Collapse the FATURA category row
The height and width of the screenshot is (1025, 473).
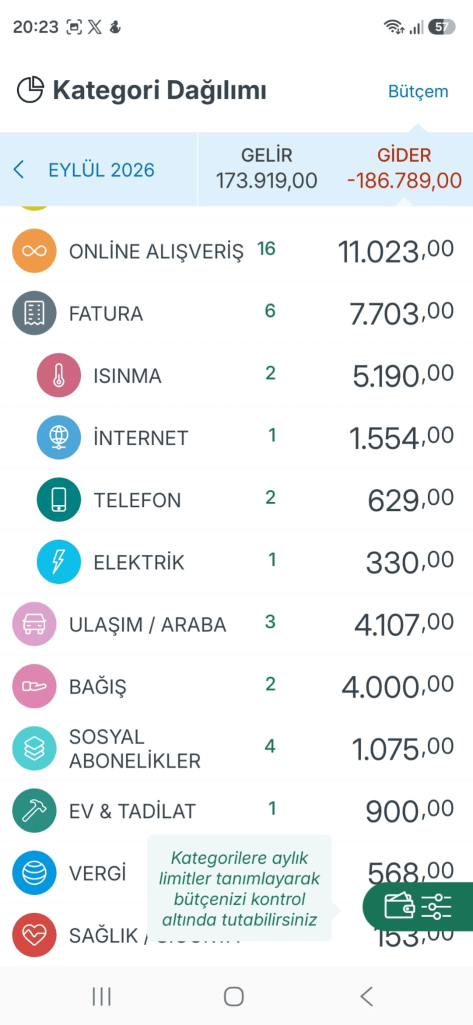[x=236, y=313]
